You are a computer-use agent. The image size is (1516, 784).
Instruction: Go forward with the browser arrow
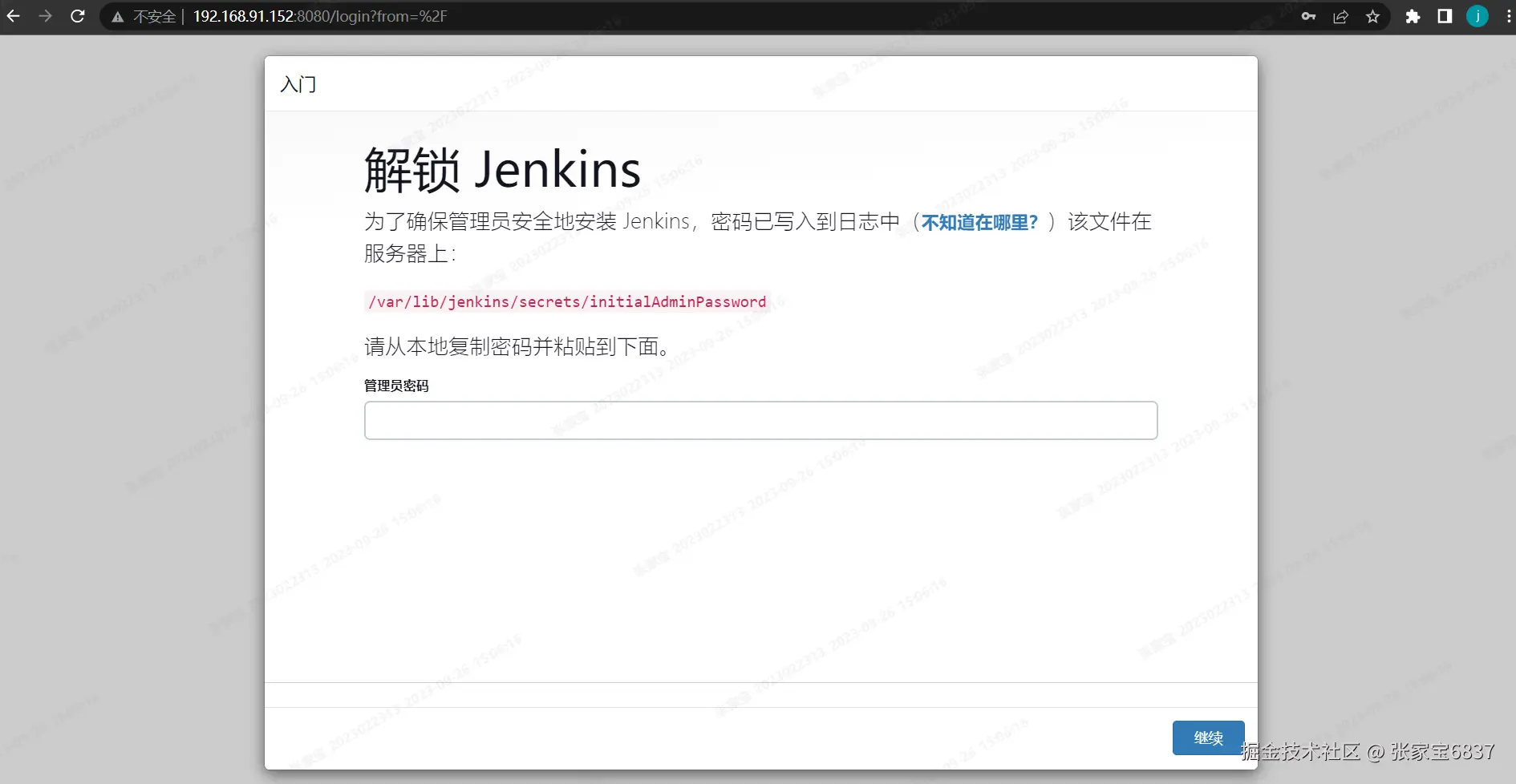[x=45, y=16]
